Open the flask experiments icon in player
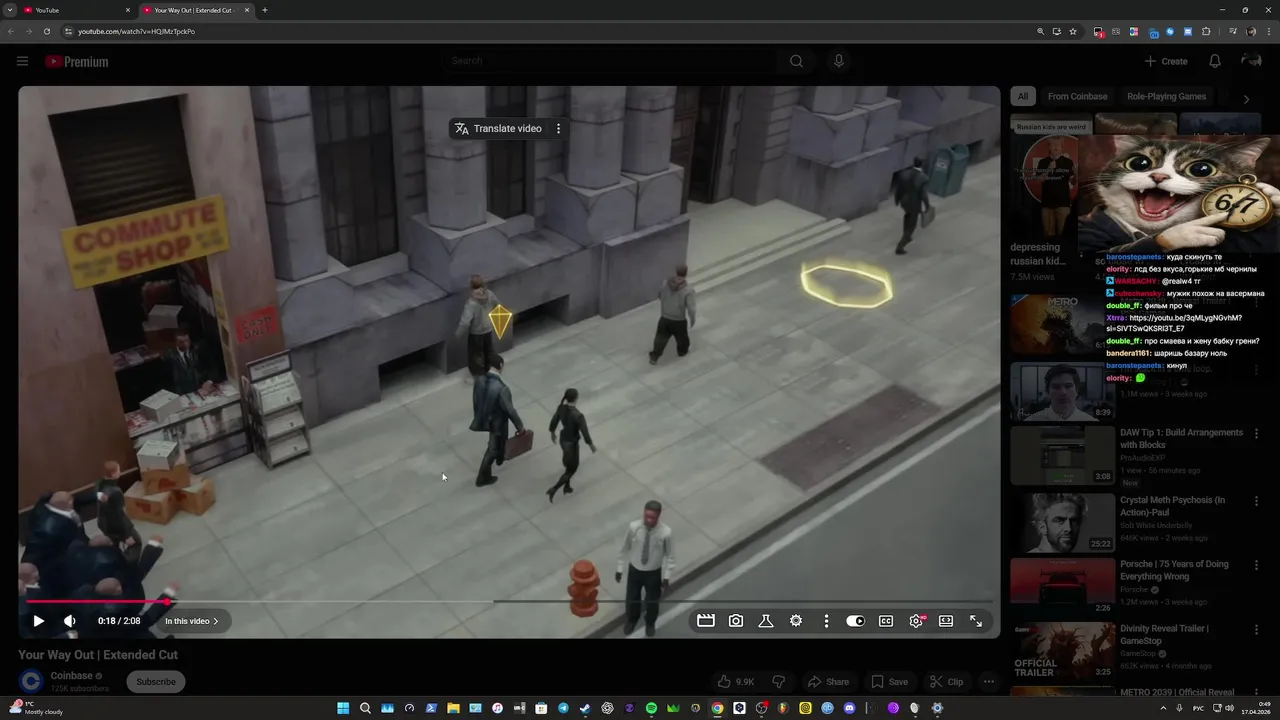Viewport: 1280px width, 720px height. pyautogui.click(x=766, y=621)
